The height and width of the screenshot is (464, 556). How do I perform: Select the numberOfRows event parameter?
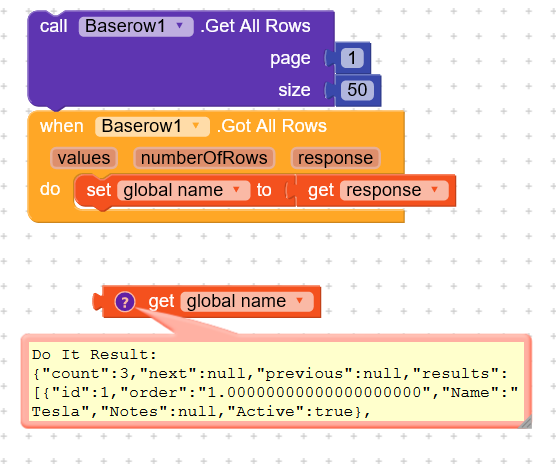coord(204,158)
